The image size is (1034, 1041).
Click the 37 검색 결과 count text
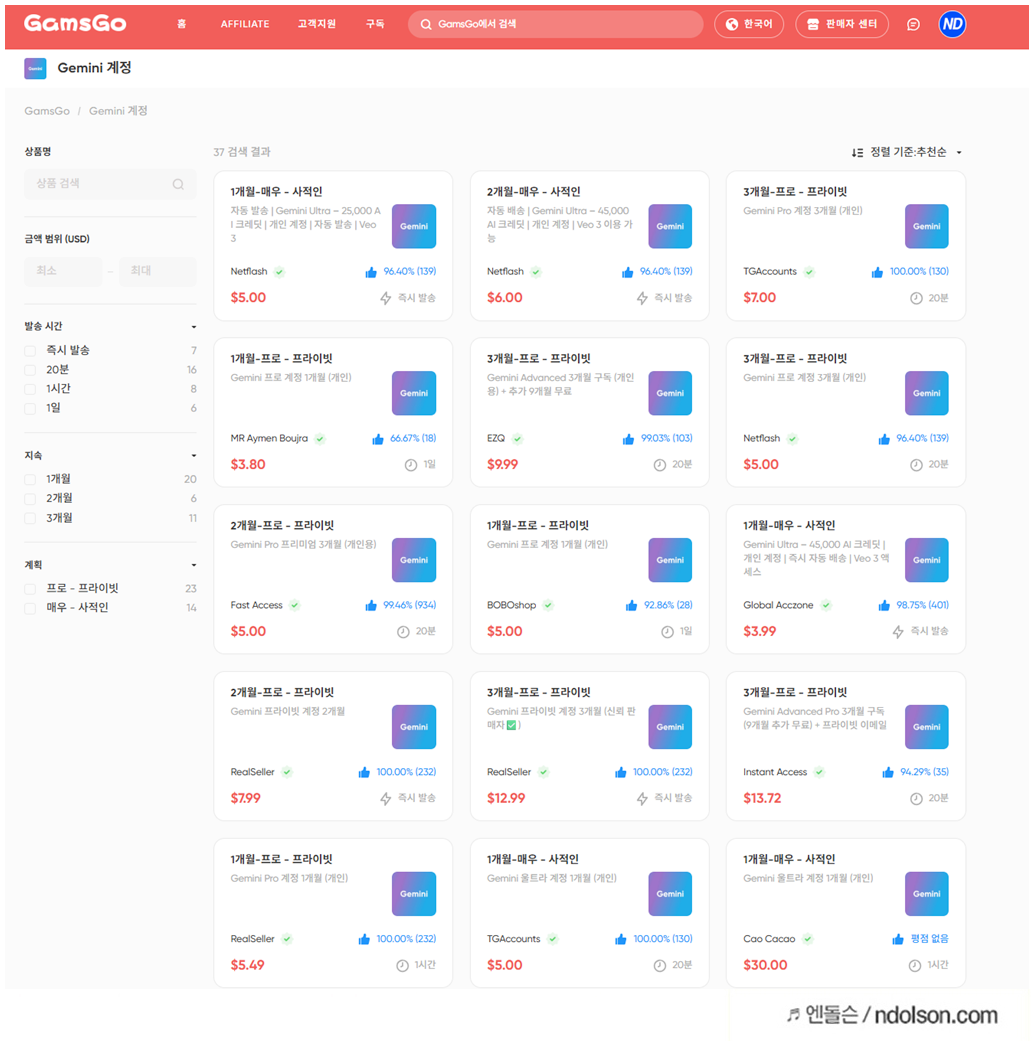(242, 152)
